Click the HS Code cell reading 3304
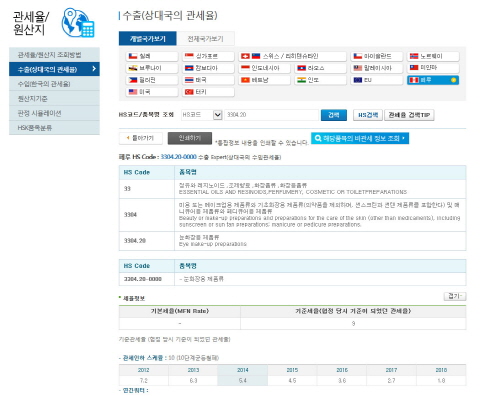Image resolution: width=485 pixels, height=396 pixels. 147,215
